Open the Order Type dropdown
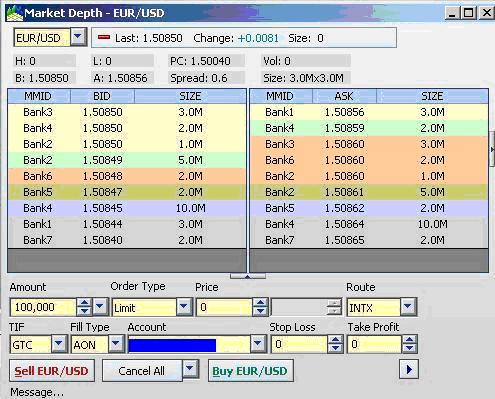 click(184, 307)
